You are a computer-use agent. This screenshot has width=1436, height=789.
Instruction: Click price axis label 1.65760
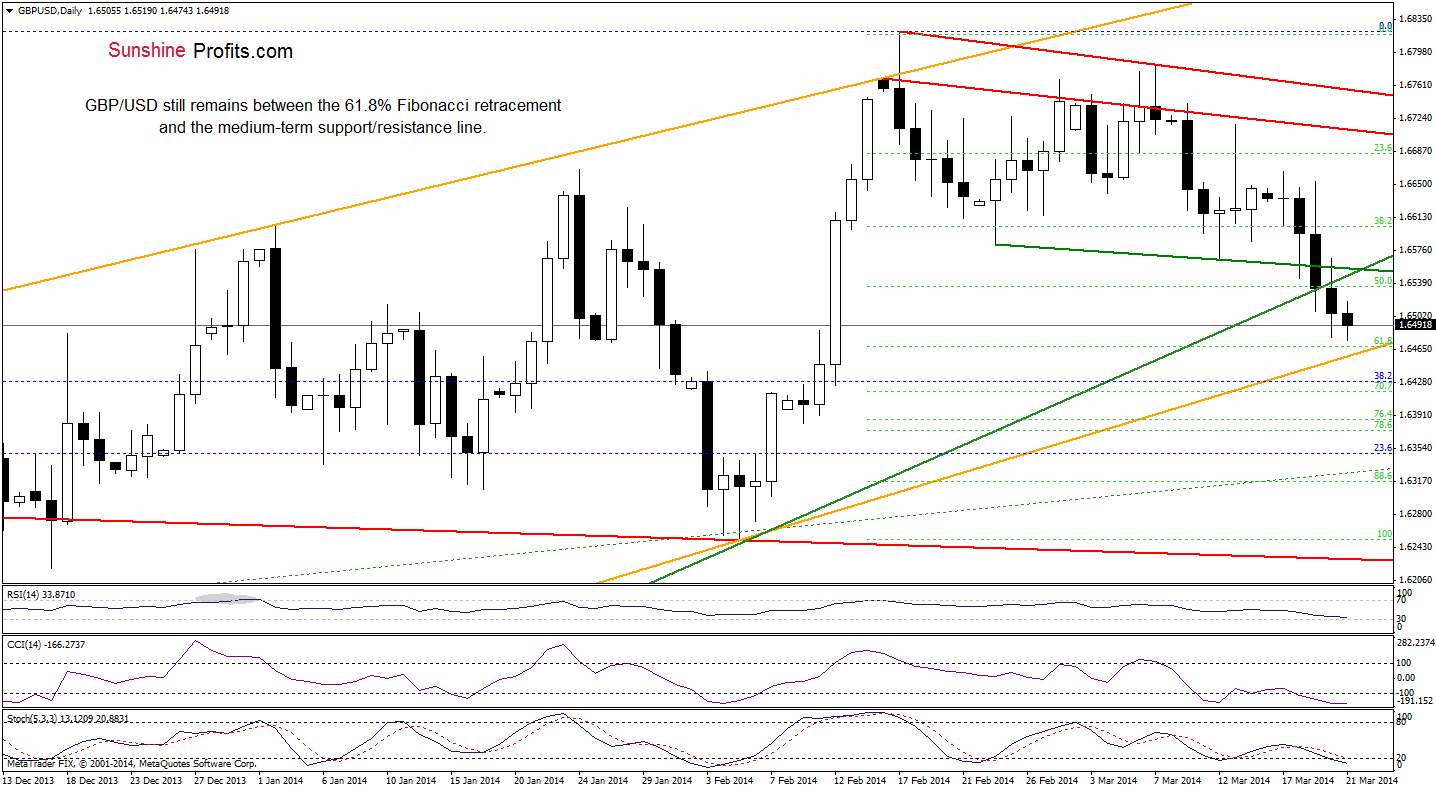tap(1416, 250)
